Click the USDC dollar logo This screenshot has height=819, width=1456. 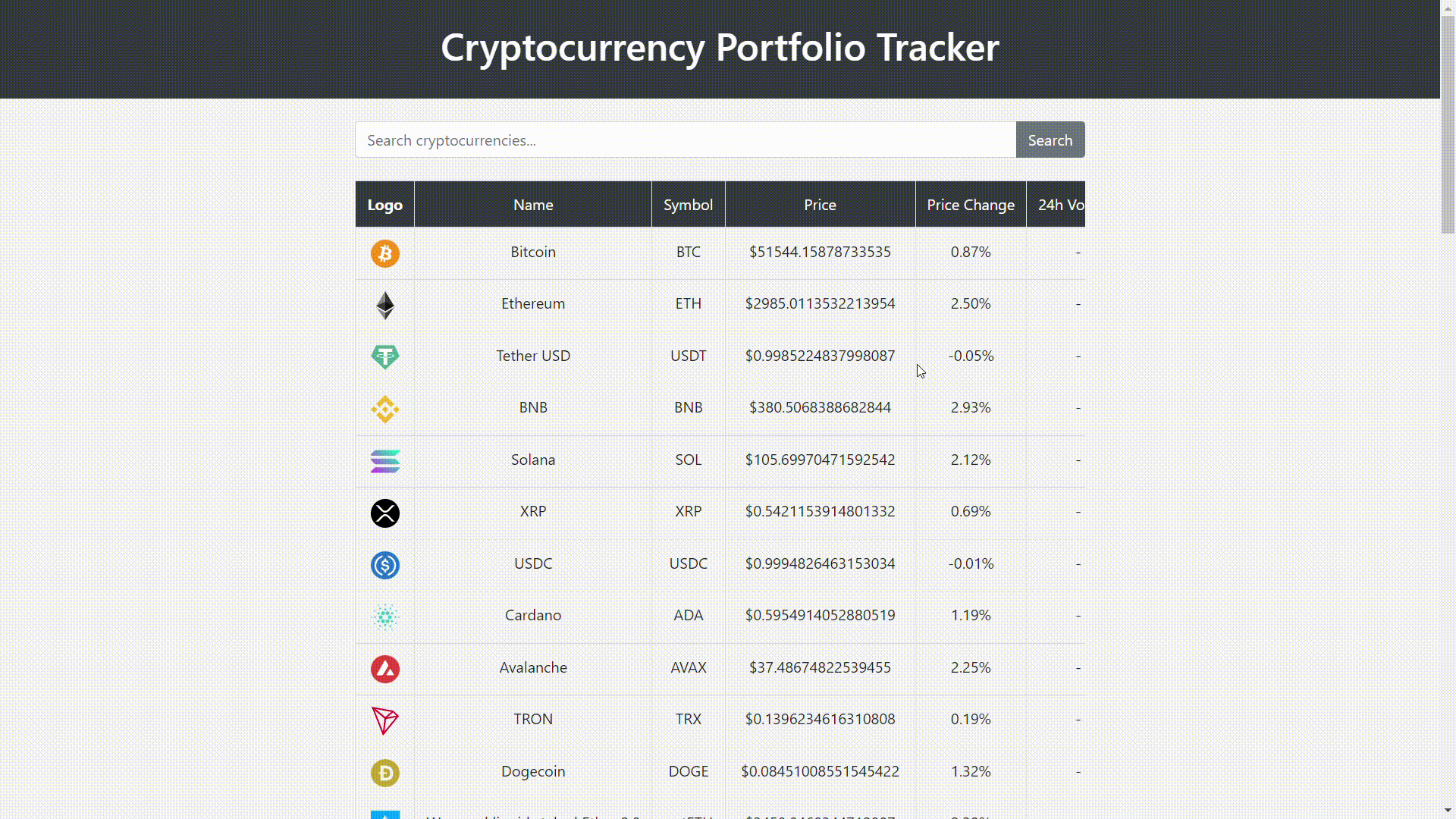click(x=384, y=565)
